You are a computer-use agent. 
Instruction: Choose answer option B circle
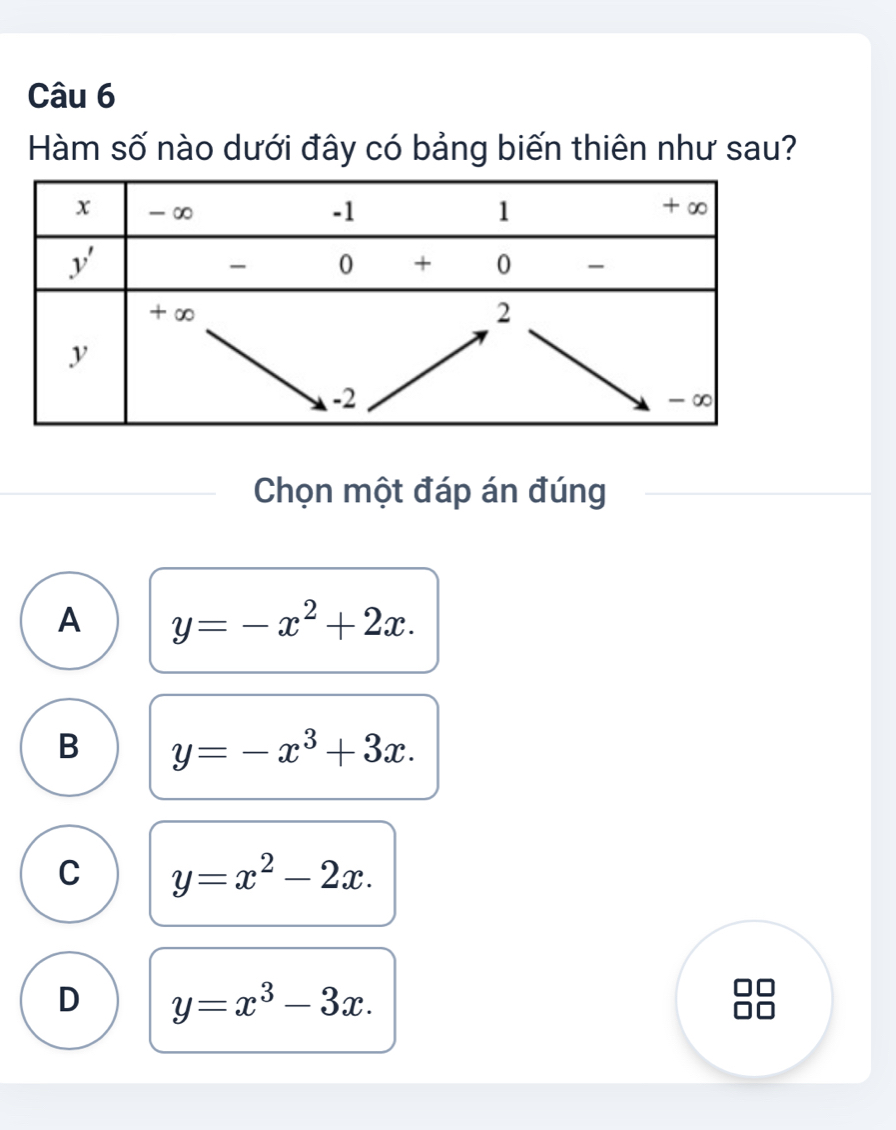pyautogui.click(x=69, y=747)
